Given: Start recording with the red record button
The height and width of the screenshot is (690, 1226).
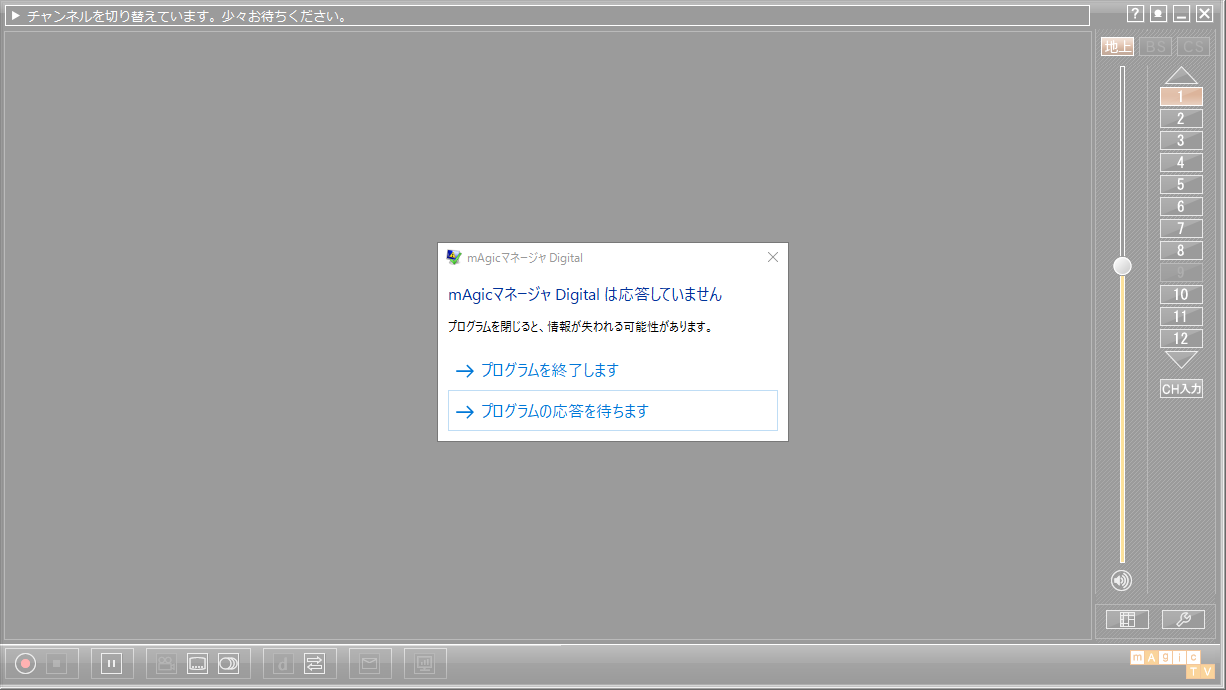Looking at the screenshot, I should pos(26,663).
